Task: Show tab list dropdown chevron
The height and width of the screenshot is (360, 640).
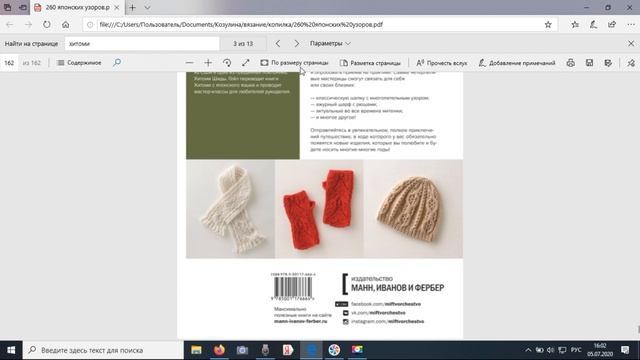Action: click(x=147, y=7)
